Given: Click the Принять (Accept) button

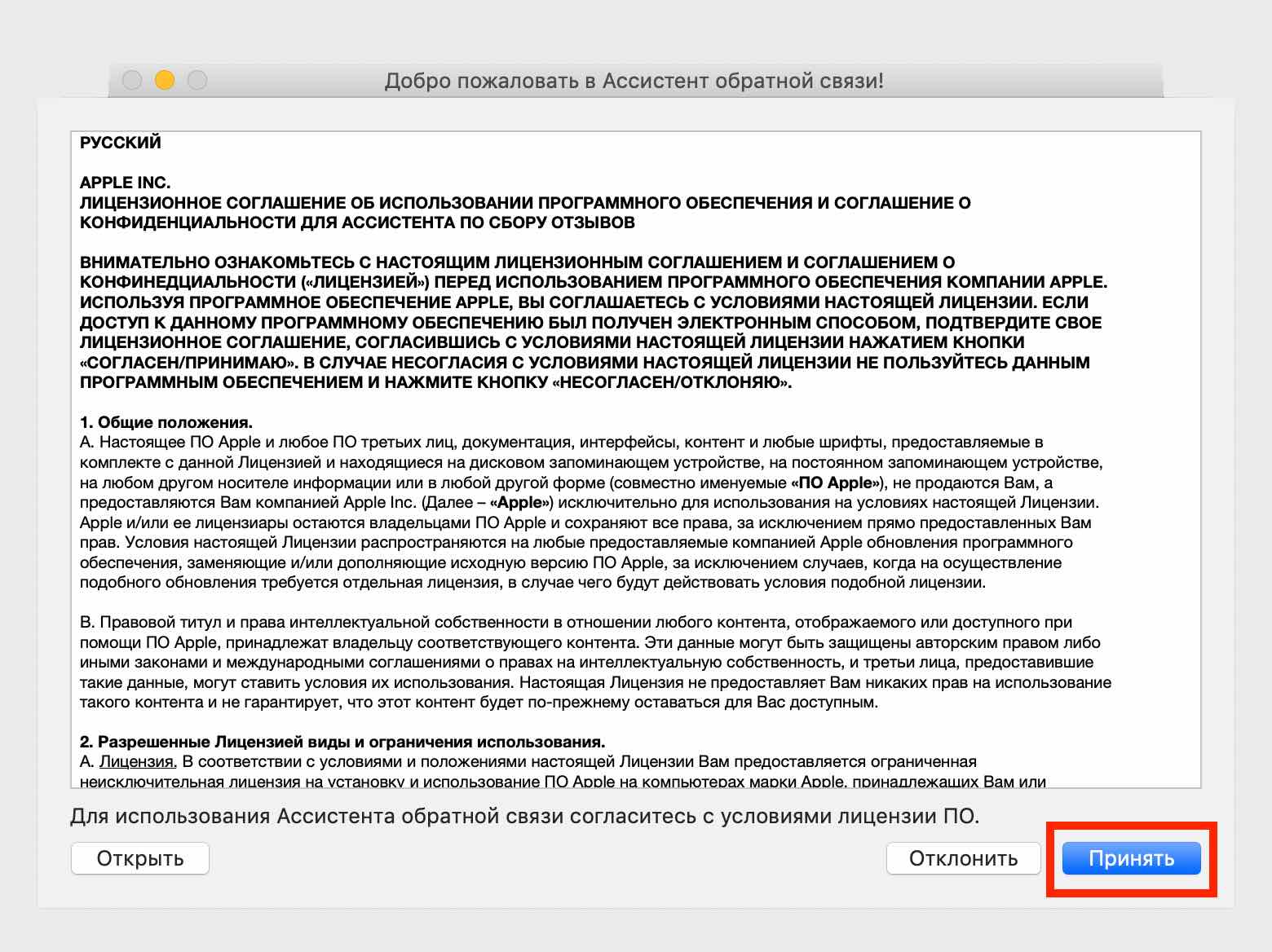Looking at the screenshot, I should coord(1131,858).
